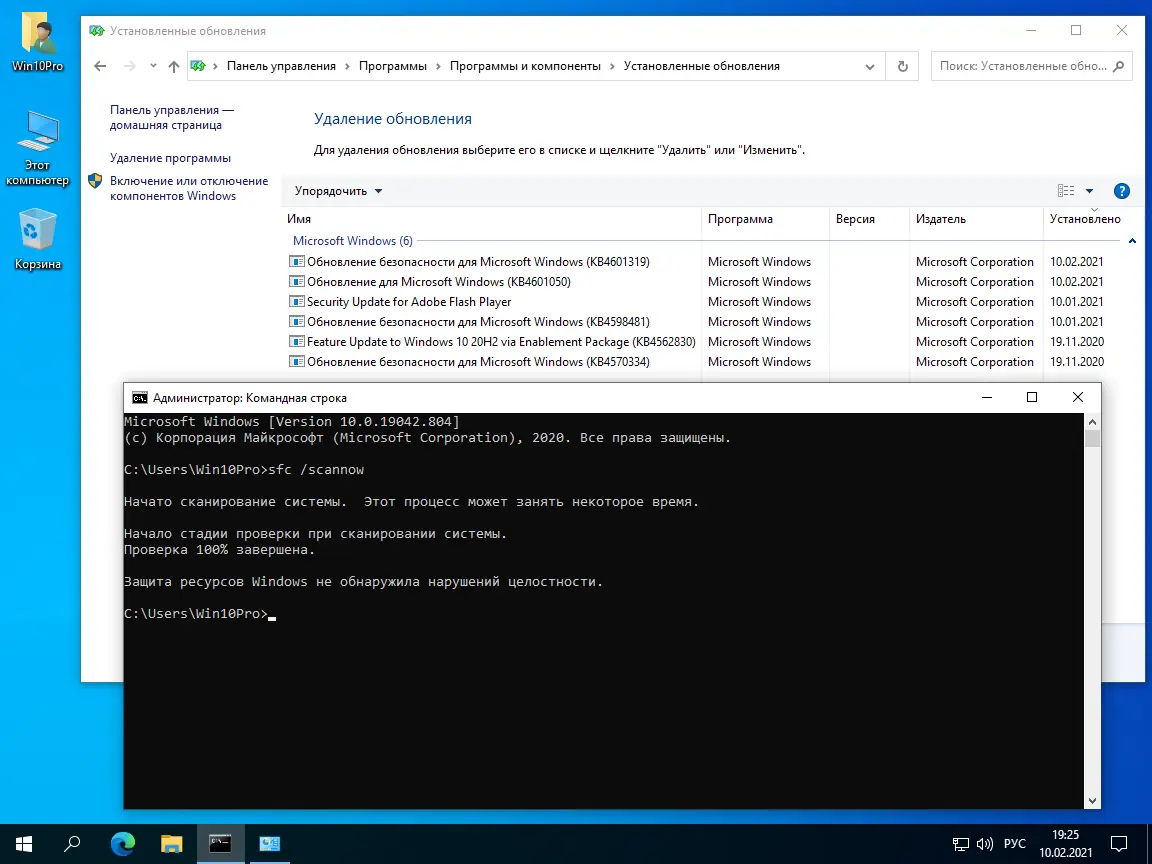This screenshot has height=864, width=1152.
Task: Open 'Win10Pro' desktop folder icon
Action: tap(37, 43)
